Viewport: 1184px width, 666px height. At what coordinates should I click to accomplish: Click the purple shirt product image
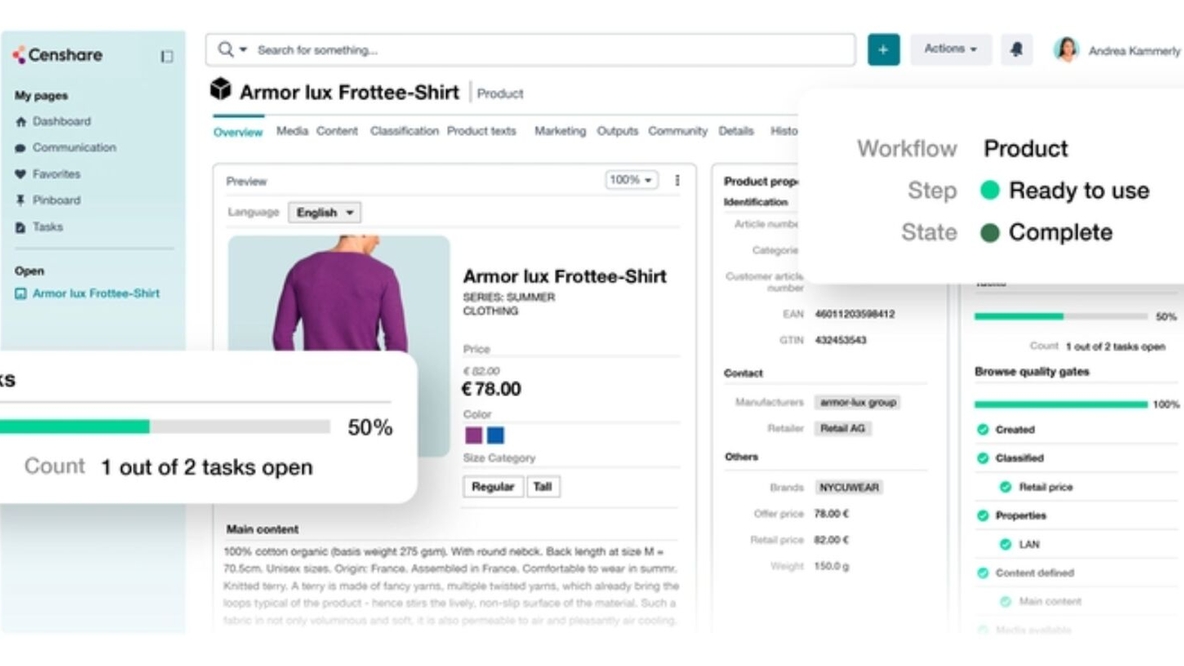pyautogui.click(x=339, y=293)
